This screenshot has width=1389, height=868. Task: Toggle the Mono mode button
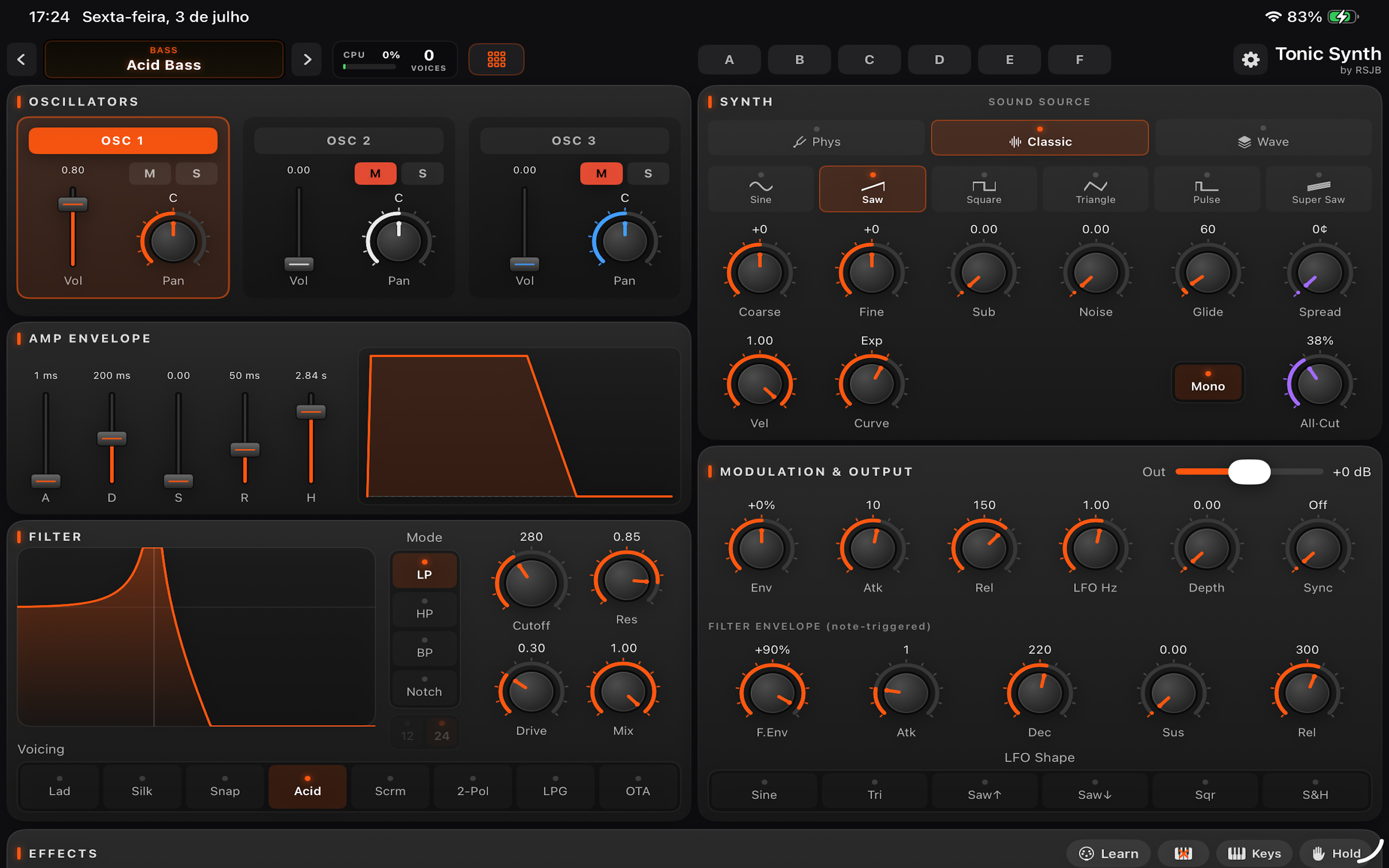click(x=1208, y=382)
